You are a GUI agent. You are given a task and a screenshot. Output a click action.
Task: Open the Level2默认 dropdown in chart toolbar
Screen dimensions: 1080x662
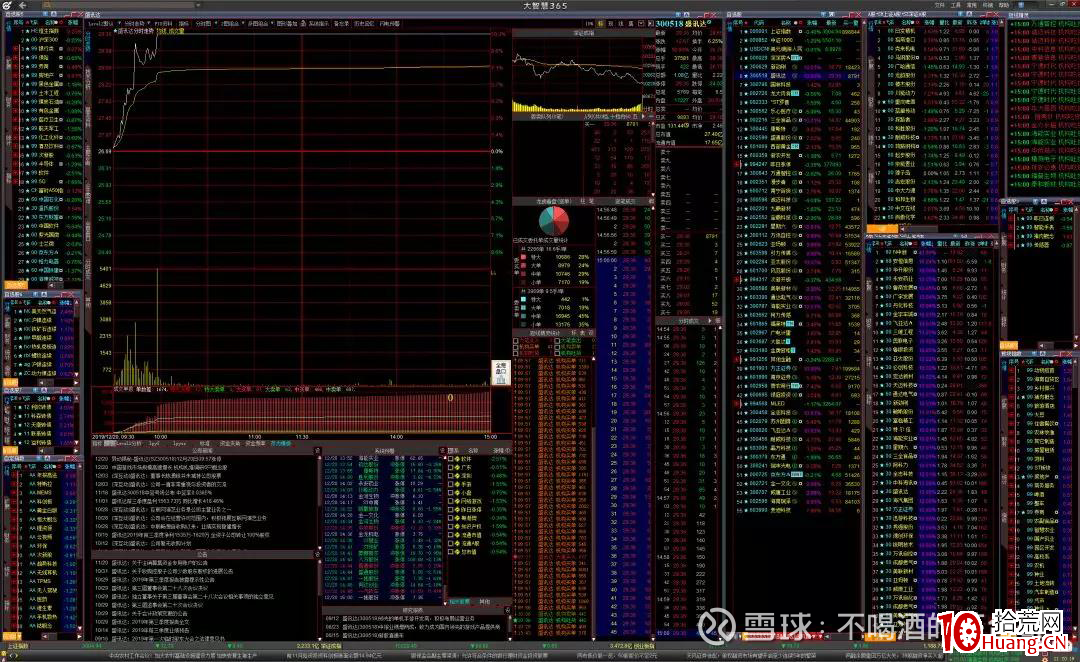click(x=119, y=23)
